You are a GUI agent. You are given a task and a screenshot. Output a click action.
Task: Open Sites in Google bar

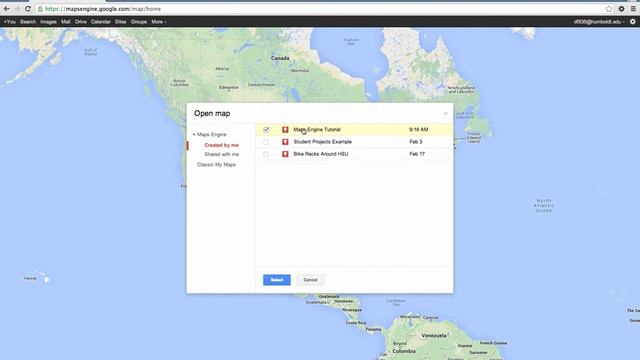[x=120, y=22]
